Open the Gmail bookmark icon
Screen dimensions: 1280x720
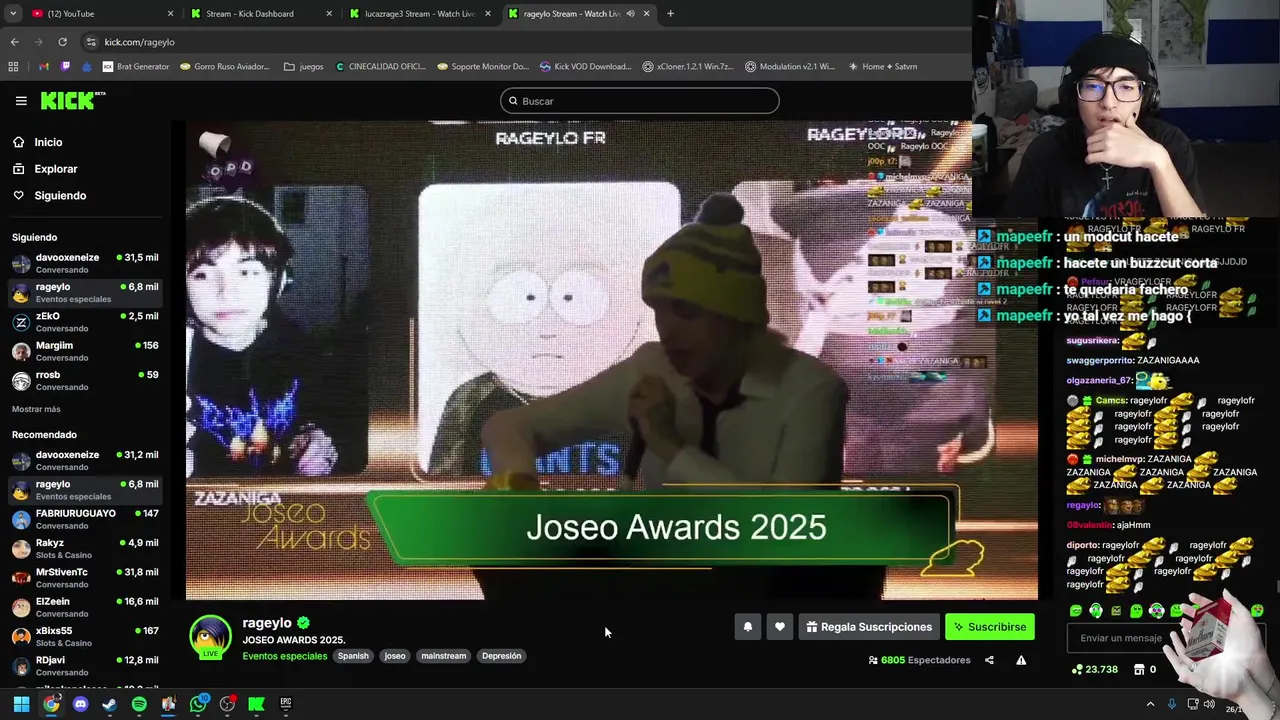pyautogui.click(x=43, y=67)
